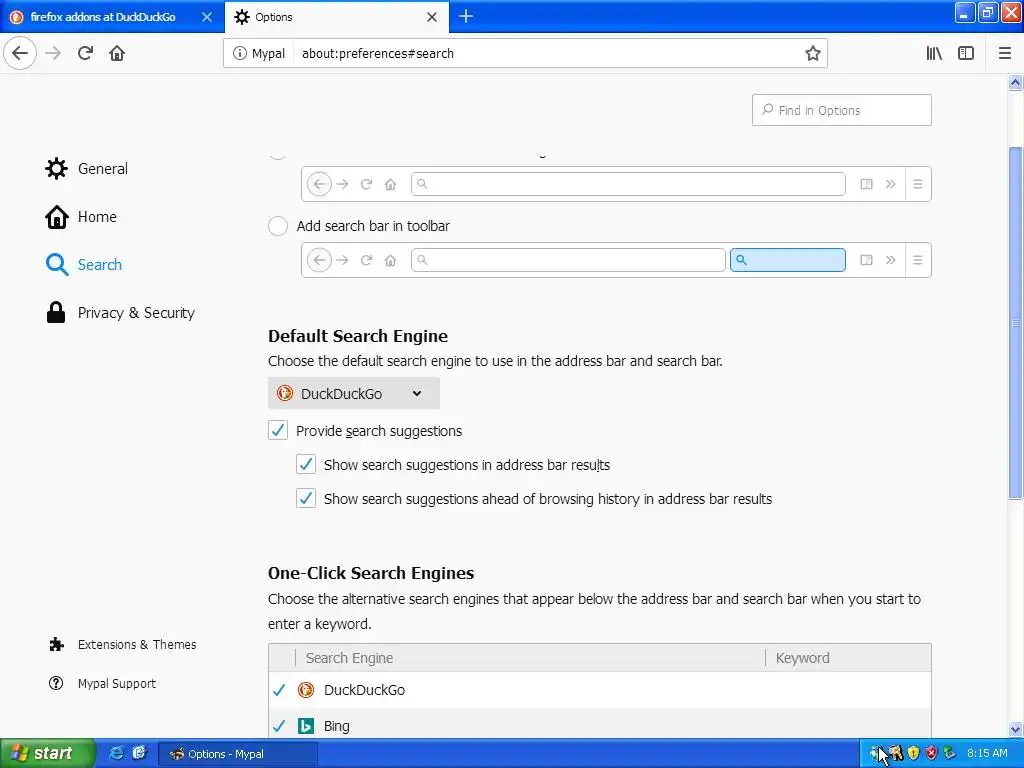Click the One-Click Search Engines heading
Image resolution: width=1024 pixels, height=768 pixels.
(x=371, y=573)
